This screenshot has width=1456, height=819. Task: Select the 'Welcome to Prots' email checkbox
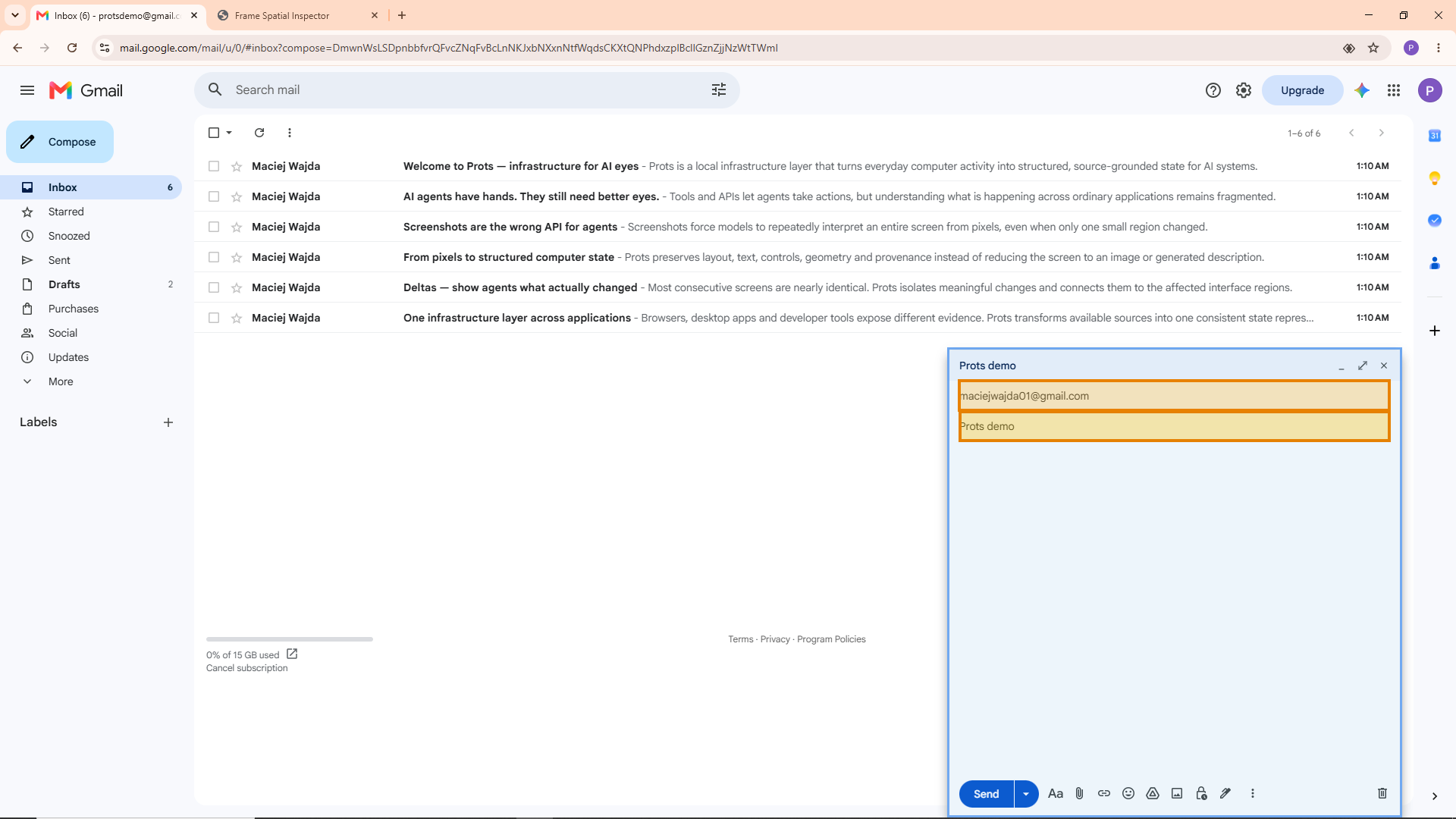214,166
